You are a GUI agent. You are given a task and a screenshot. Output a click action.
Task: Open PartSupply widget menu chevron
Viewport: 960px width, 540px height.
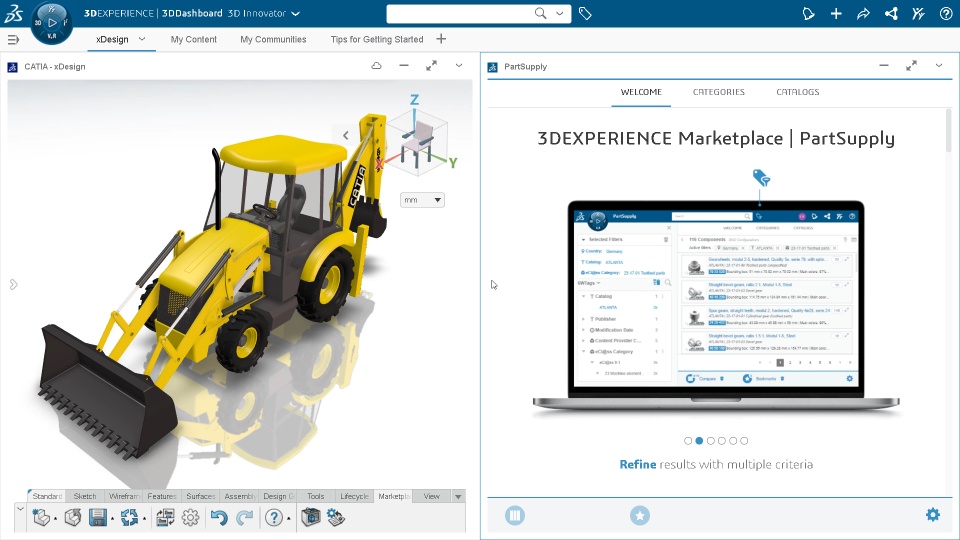[939, 66]
